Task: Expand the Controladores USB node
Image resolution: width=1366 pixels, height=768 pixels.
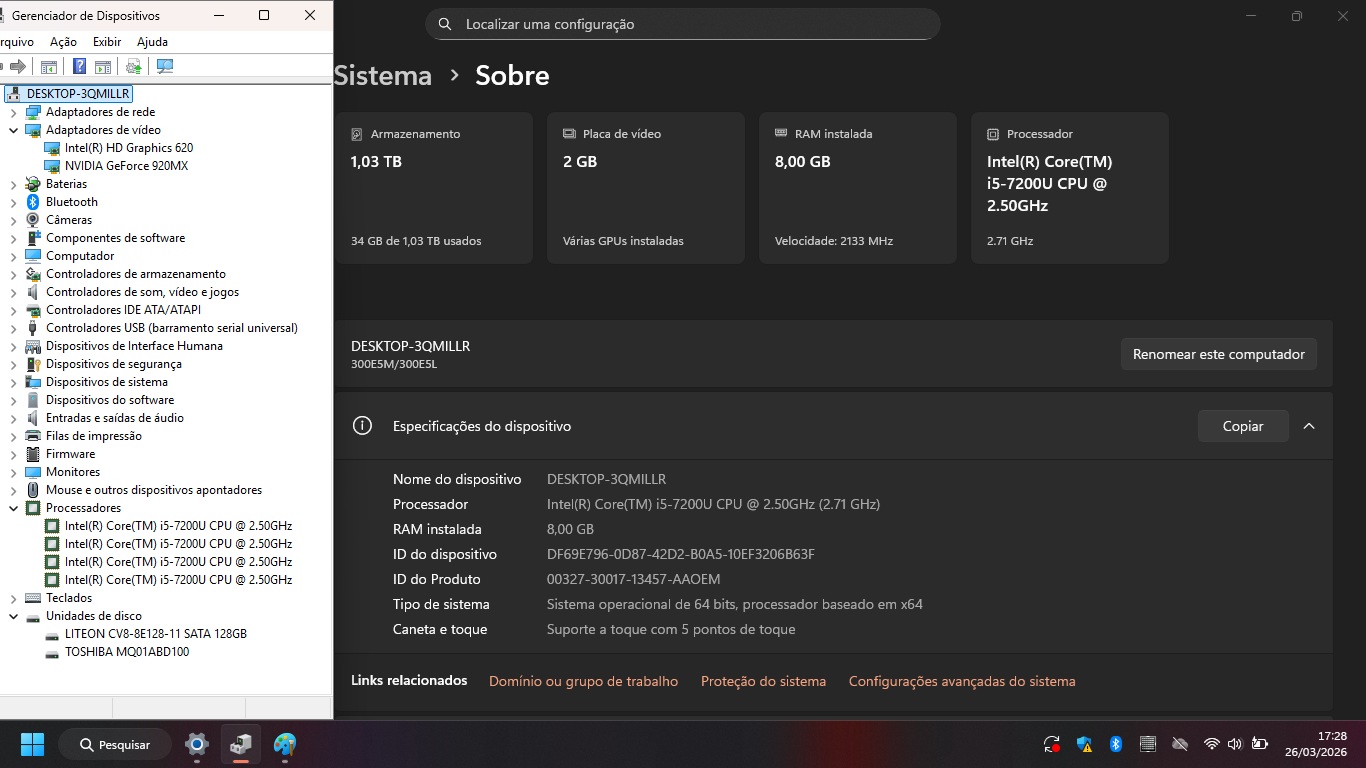Action: pos(14,328)
